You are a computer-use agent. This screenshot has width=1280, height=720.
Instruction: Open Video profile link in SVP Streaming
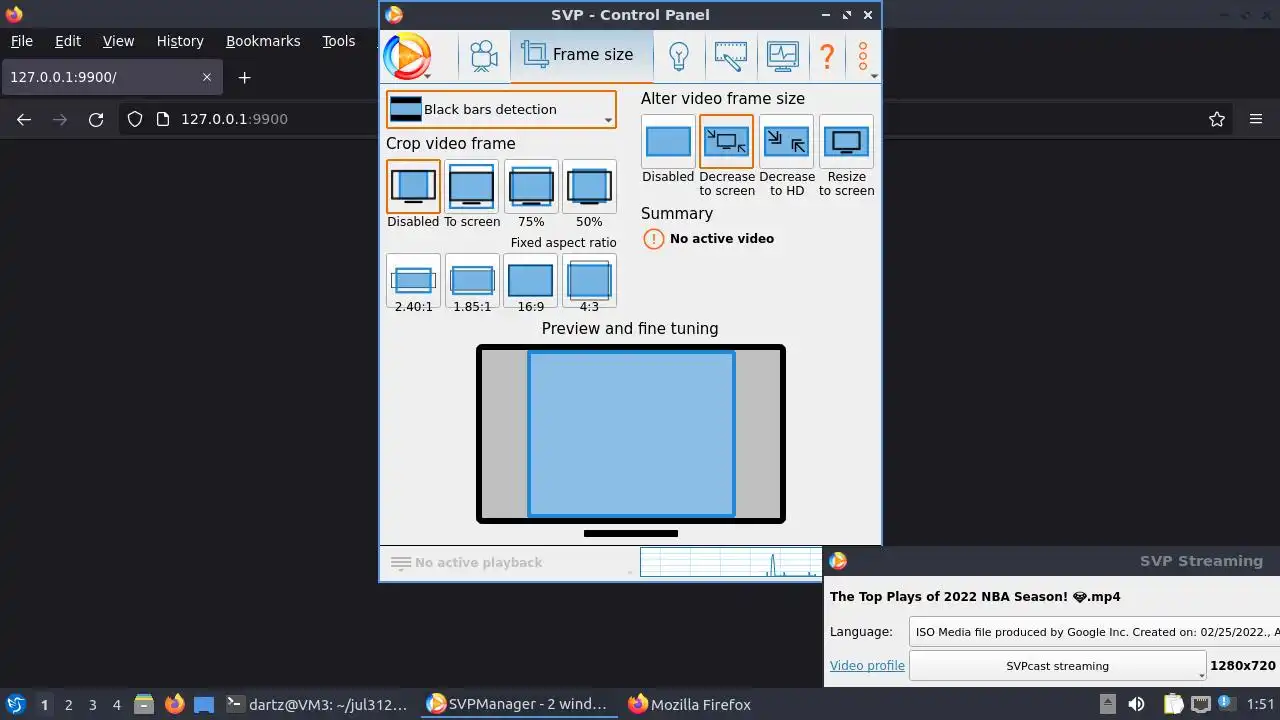[x=867, y=665]
